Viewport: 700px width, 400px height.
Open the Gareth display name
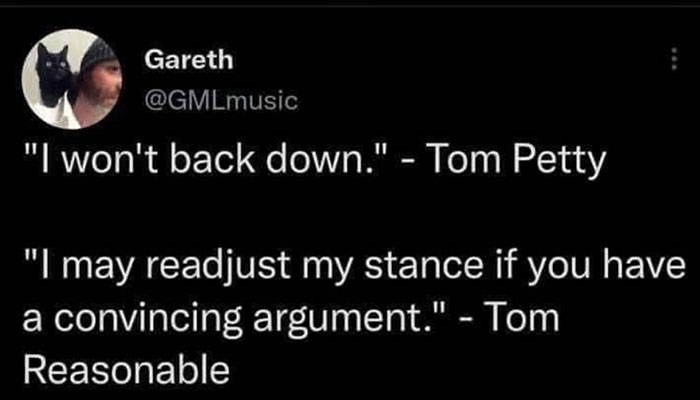point(188,60)
